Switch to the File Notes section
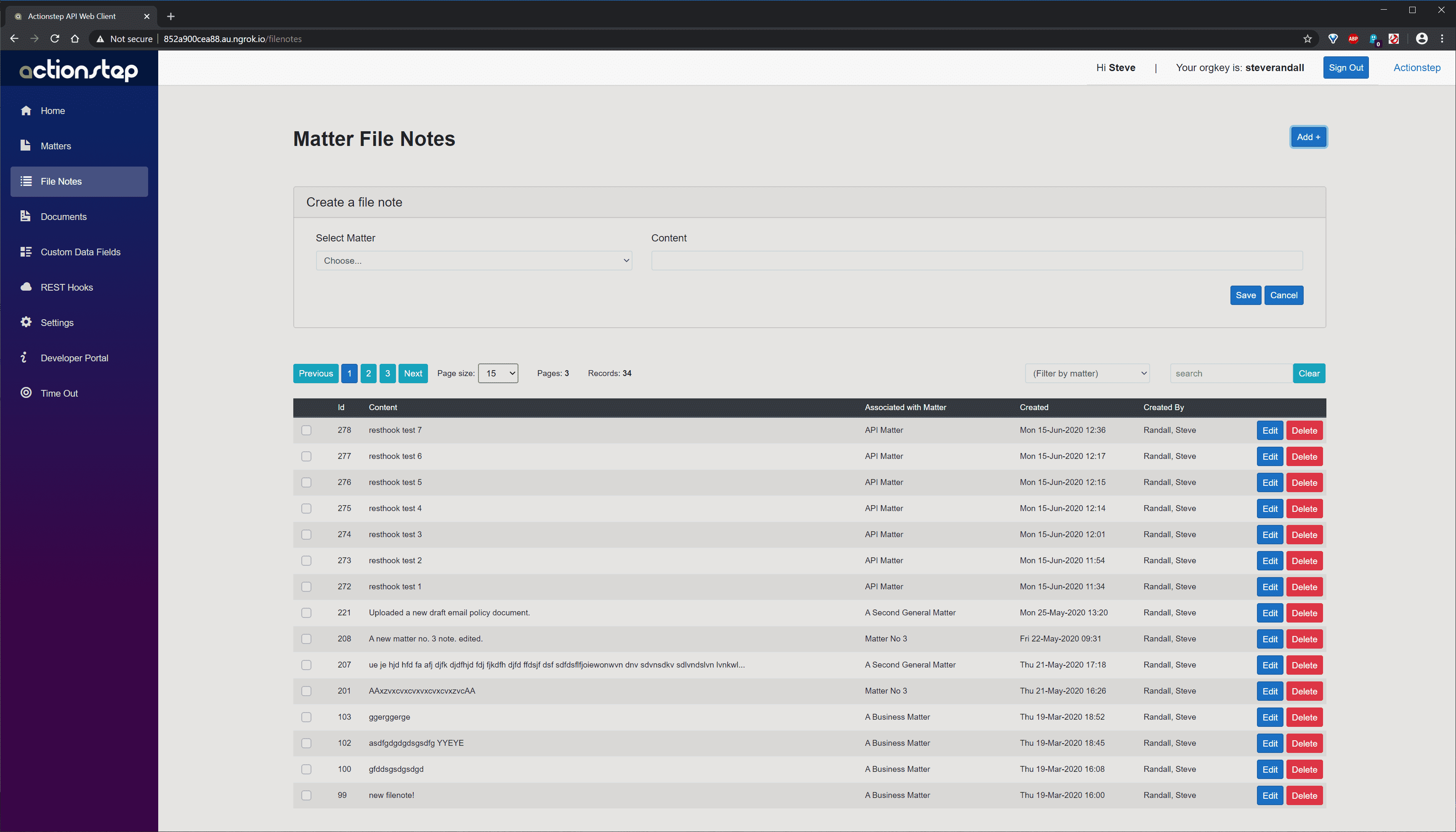Image resolution: width=1456 pixels, height=832 pixels. pos(61,181)
